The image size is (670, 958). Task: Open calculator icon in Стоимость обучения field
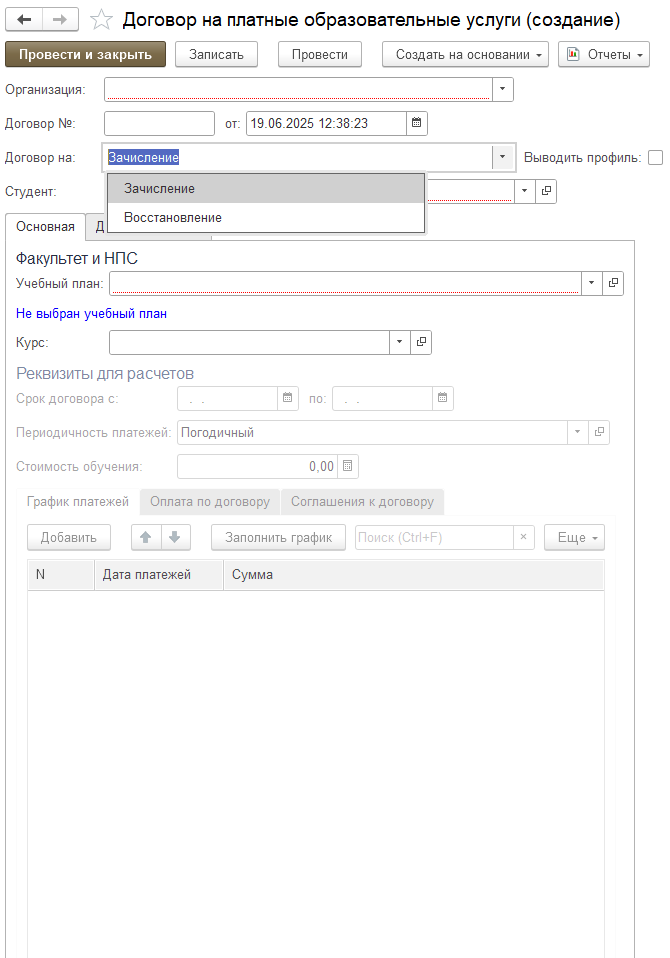(347, 465)
